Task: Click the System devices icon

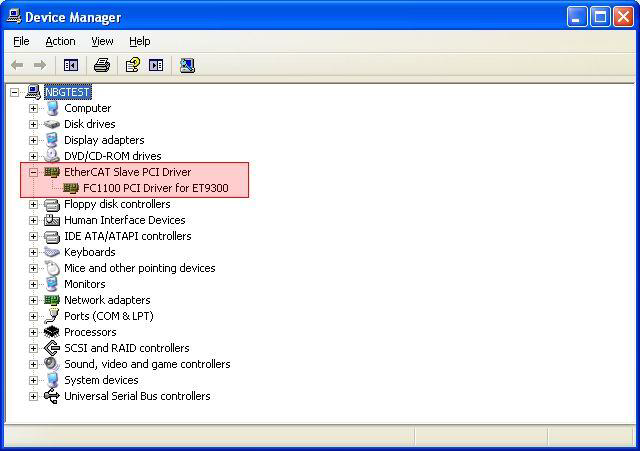Action: pos(52,380)
